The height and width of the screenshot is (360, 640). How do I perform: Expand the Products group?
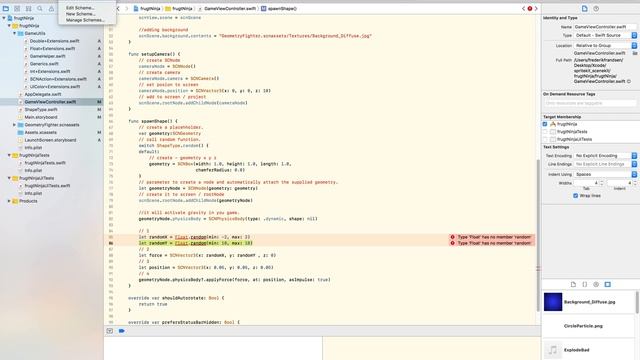pos(9,201)
